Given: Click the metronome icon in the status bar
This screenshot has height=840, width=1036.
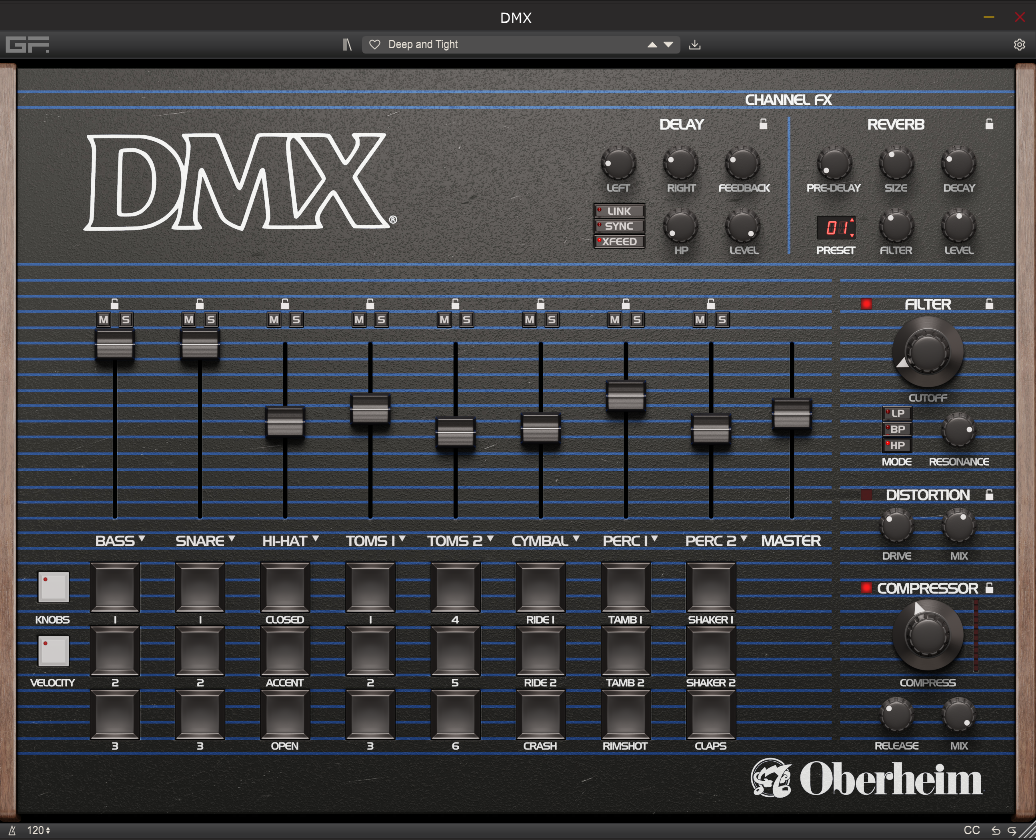Looking at the screenshot, I should [12, 830].
